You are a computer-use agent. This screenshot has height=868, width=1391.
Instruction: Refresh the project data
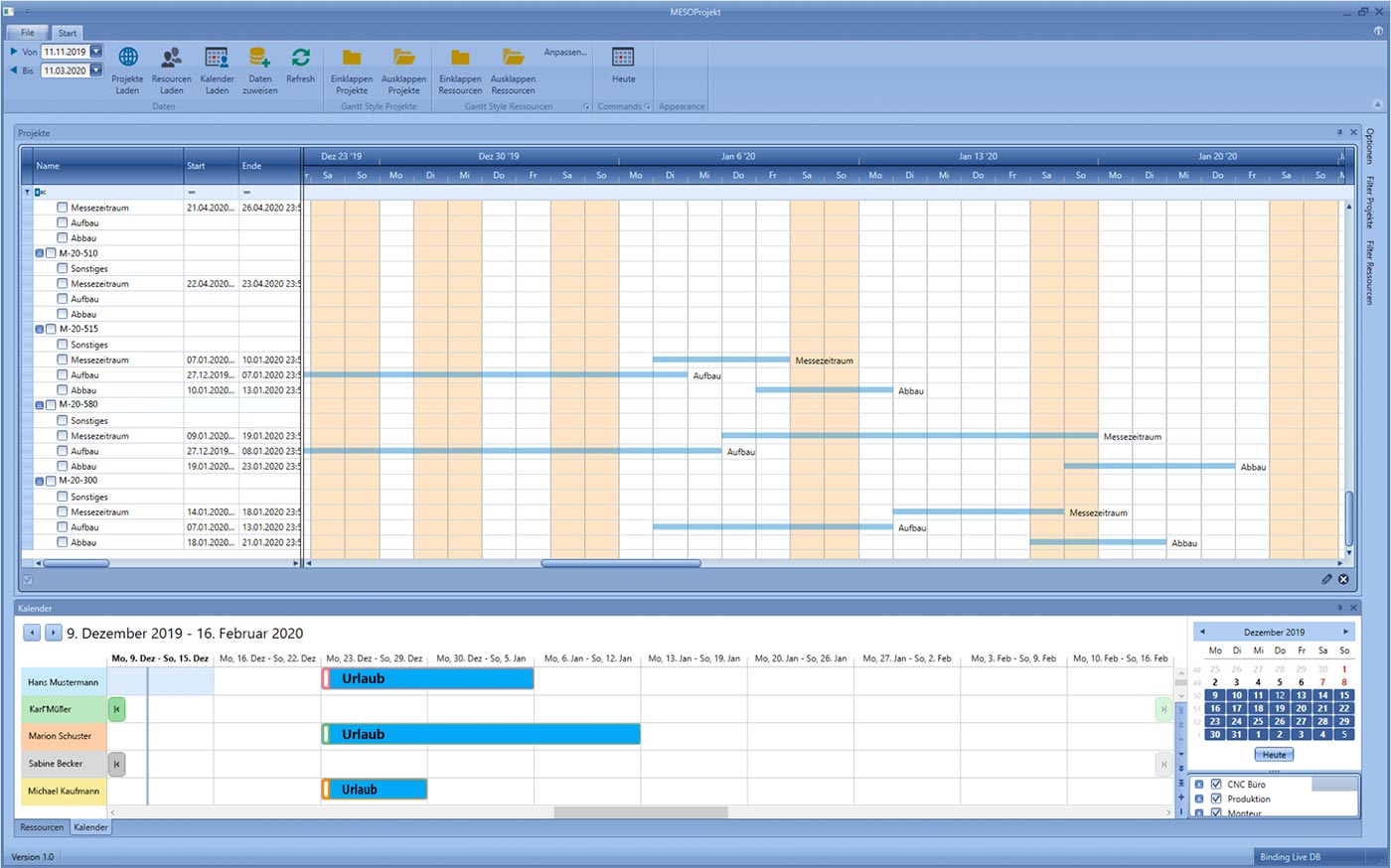point(300,66)
